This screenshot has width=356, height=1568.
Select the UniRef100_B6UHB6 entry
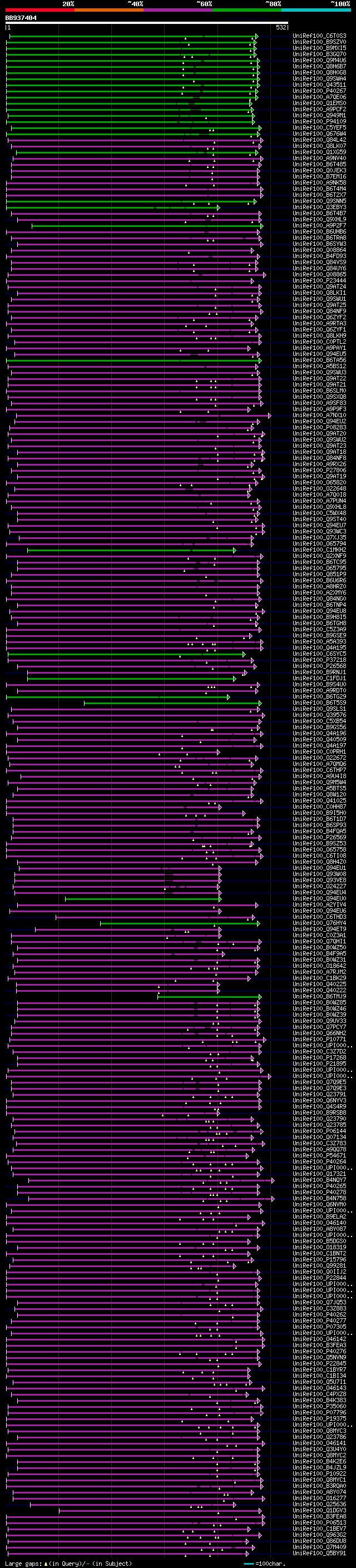tap(319, 231)
